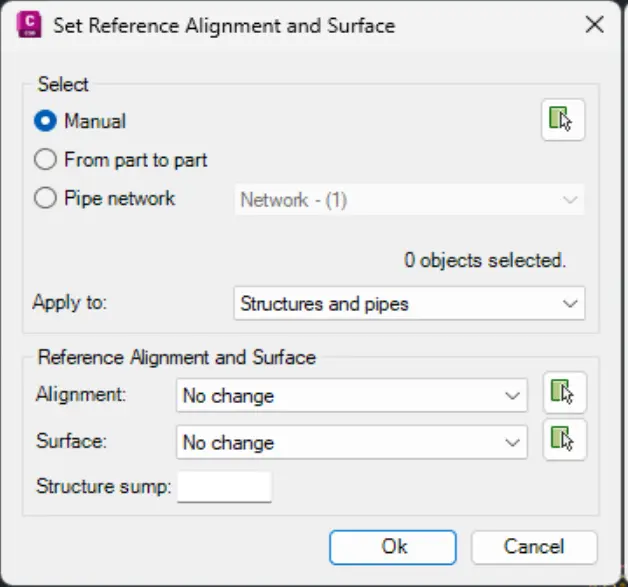Viewport: 628px width, 588px height.
Task: Click the dialog title bar text
Action: click(224, 25)
